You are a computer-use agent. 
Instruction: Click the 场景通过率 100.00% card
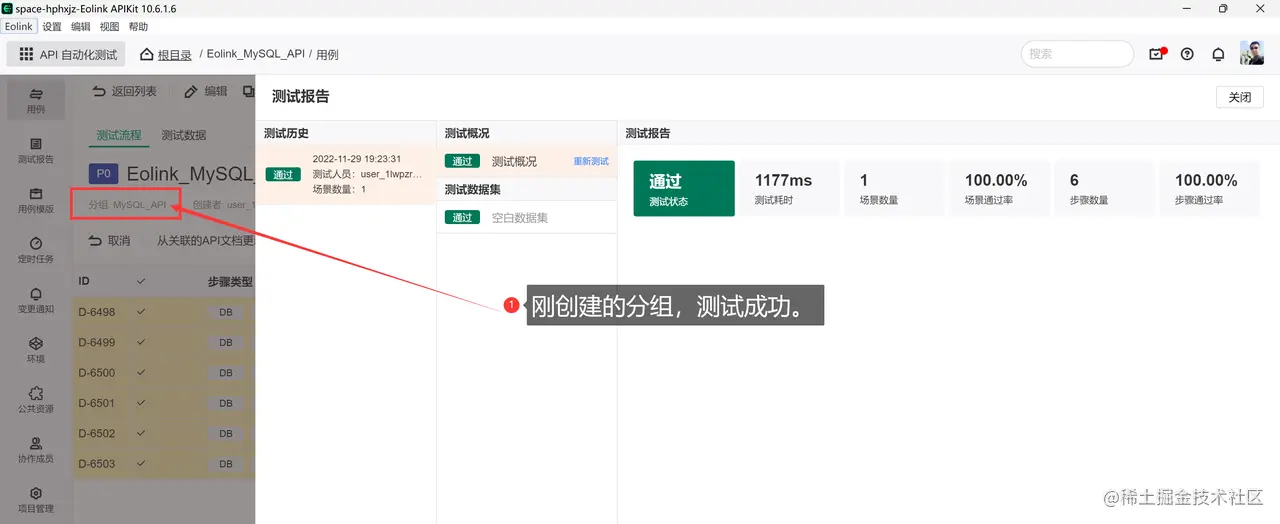(x=999, y=188)
